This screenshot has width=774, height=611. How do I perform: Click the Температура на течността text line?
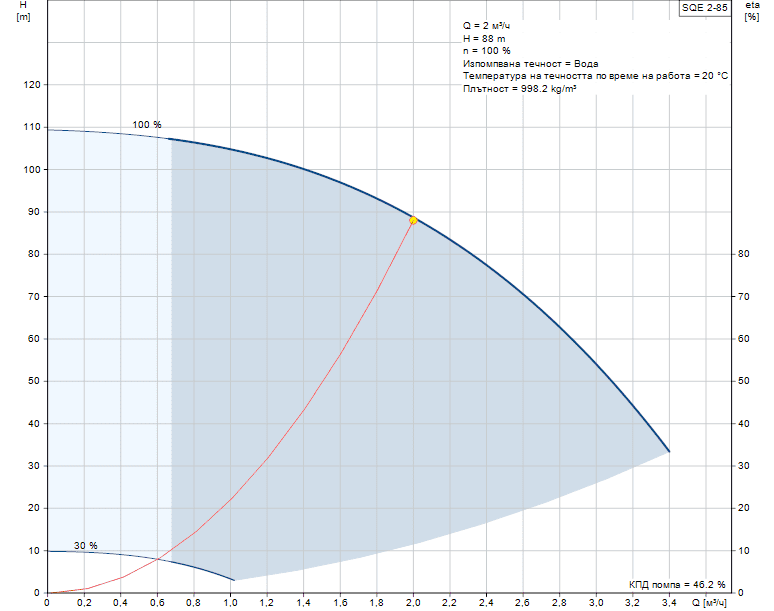[x=595, y=77]
